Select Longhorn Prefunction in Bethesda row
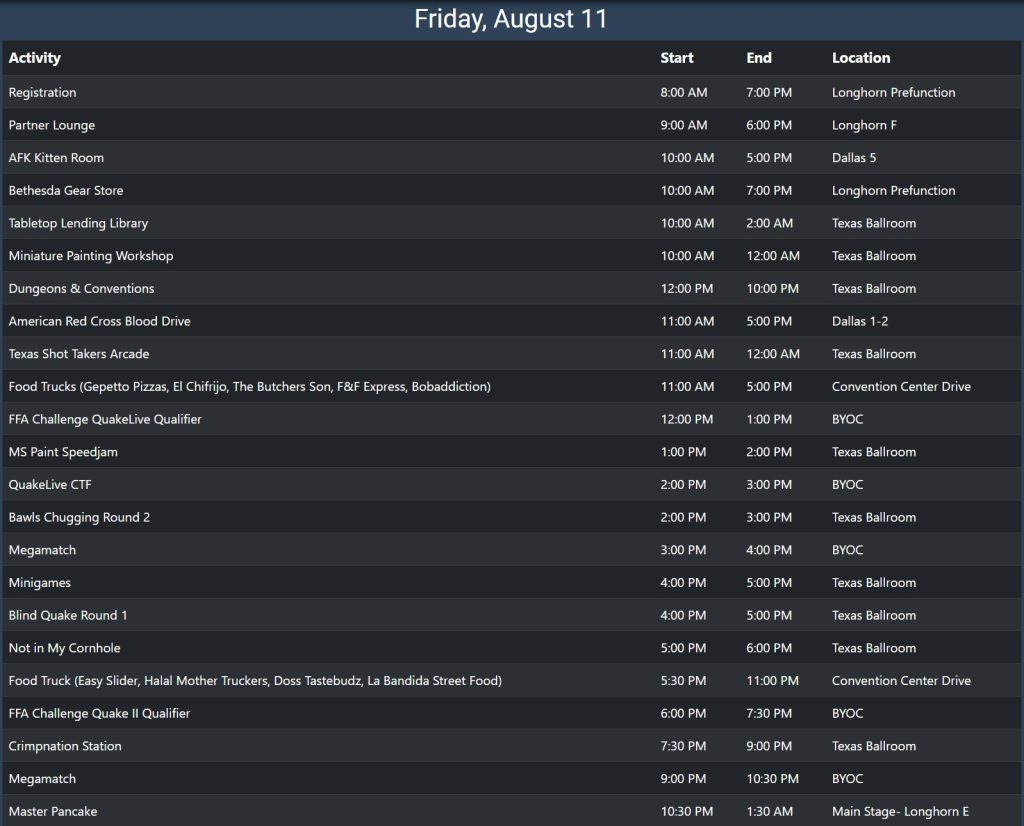 (893, 191)
